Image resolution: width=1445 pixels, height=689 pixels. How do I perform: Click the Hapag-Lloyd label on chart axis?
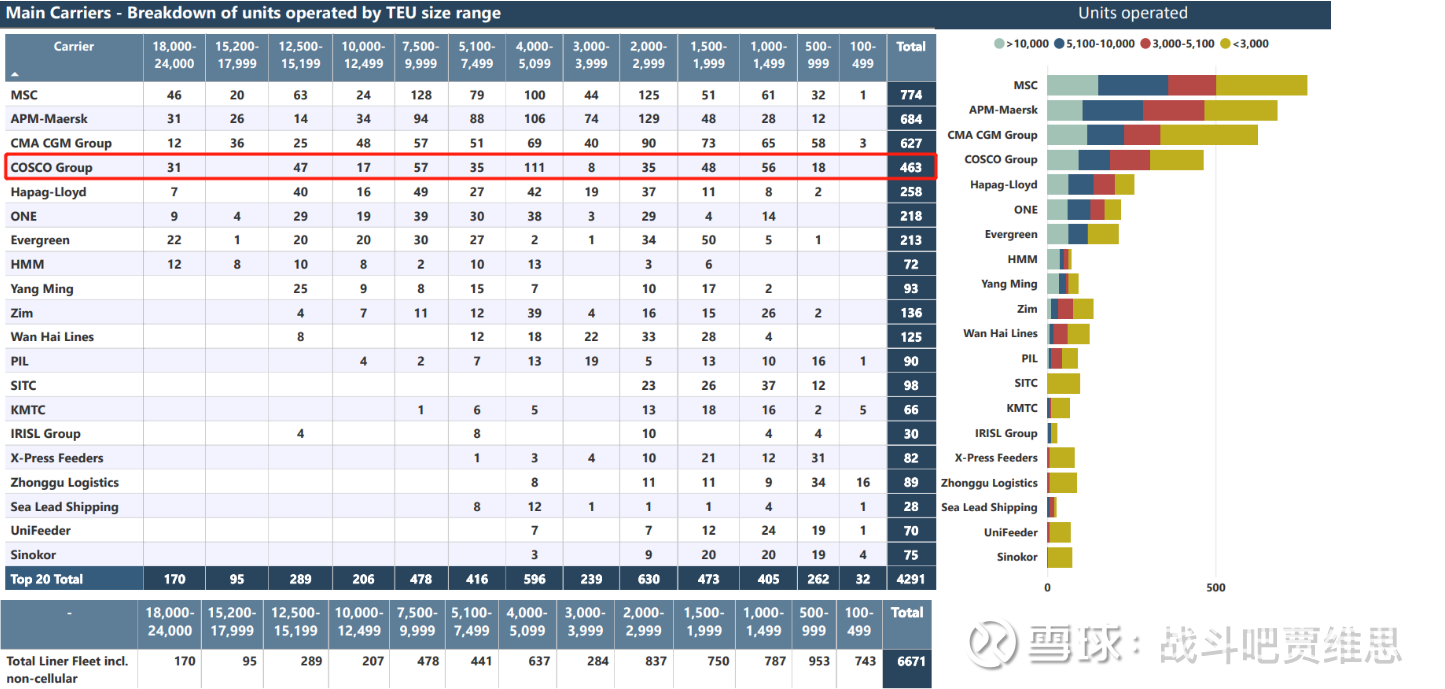(x=1004, y=184)
